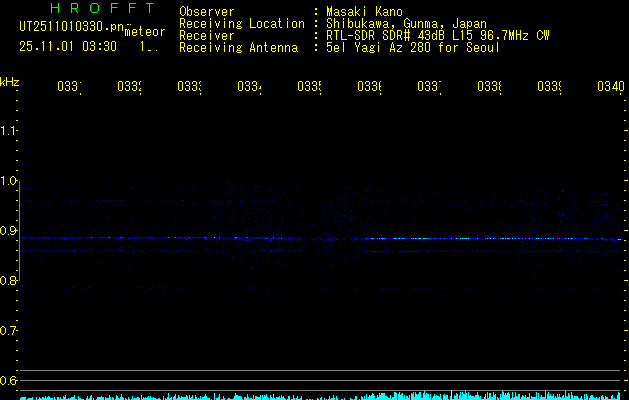629x400 pixels.
Task: Select the receiver value RTL-SDR SDR# 43dB L15 96.7MHz CW
Action: coord(438,36)
